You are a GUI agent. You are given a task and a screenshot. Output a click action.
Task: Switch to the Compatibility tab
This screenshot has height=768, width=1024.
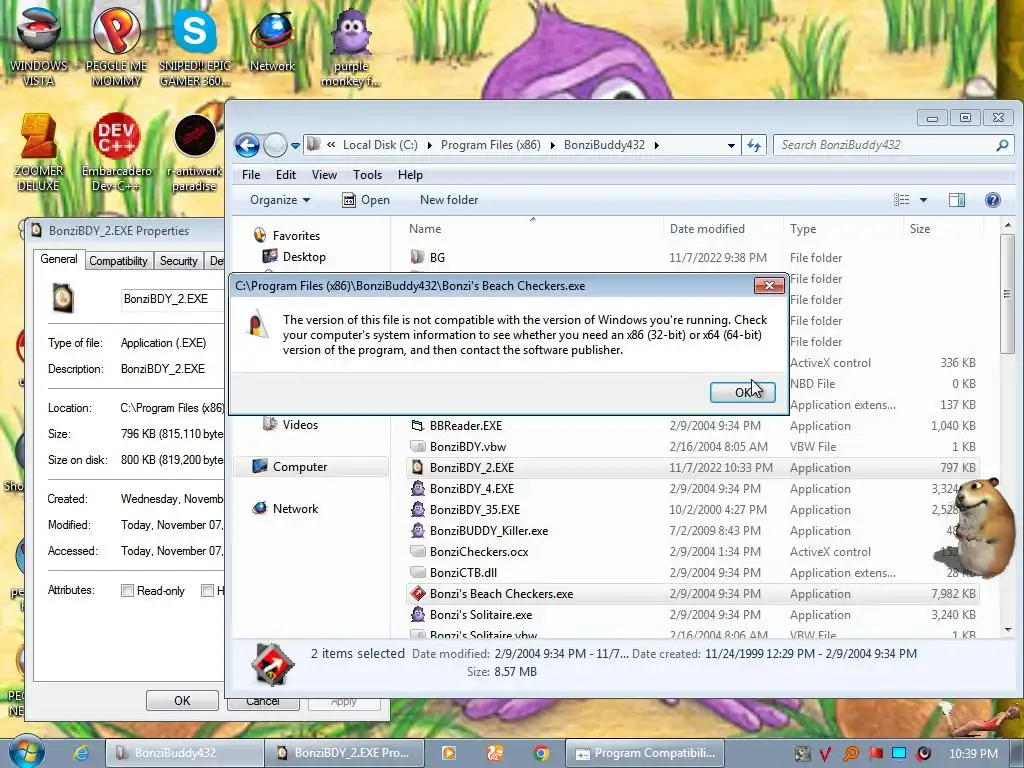point(118,261)
